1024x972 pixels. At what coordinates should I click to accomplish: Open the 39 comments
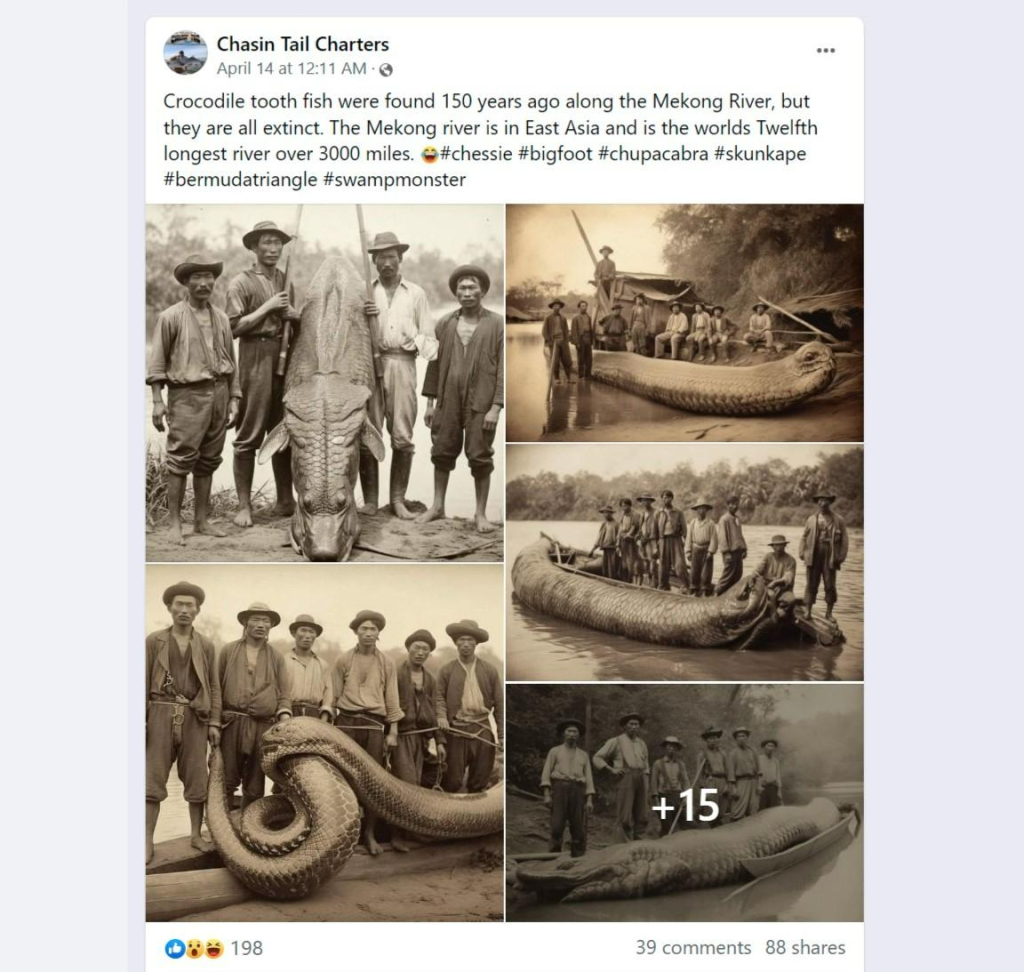pyautogui.click(x=694, y=948)
